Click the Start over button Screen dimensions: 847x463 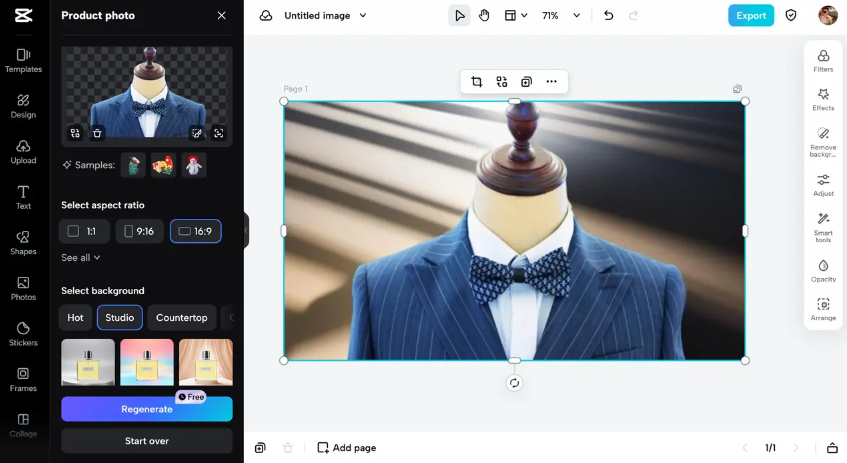[x=147, y=441]
